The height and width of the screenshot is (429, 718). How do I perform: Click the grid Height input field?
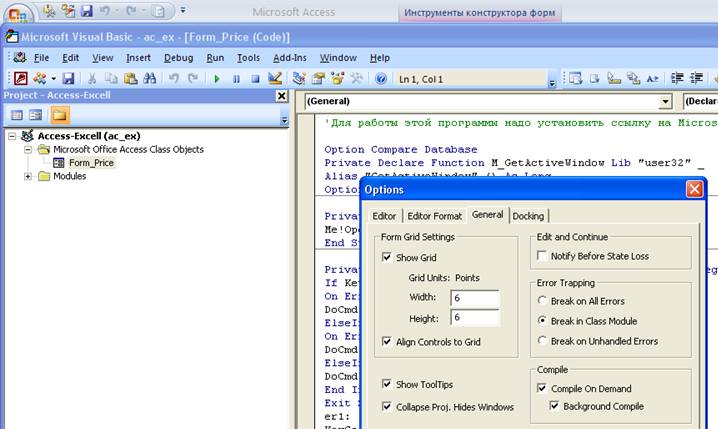(475, 318)
